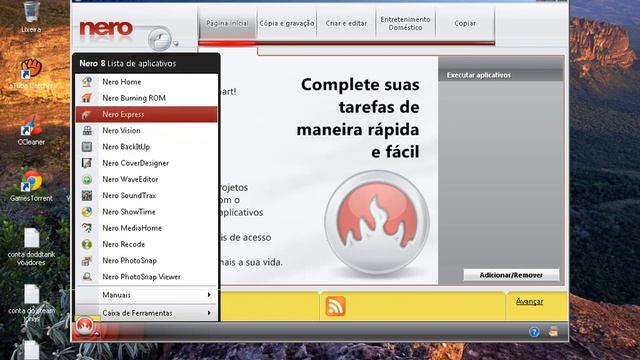Switch to the Entretenimento Doméstico tab

tap(405, 23)
